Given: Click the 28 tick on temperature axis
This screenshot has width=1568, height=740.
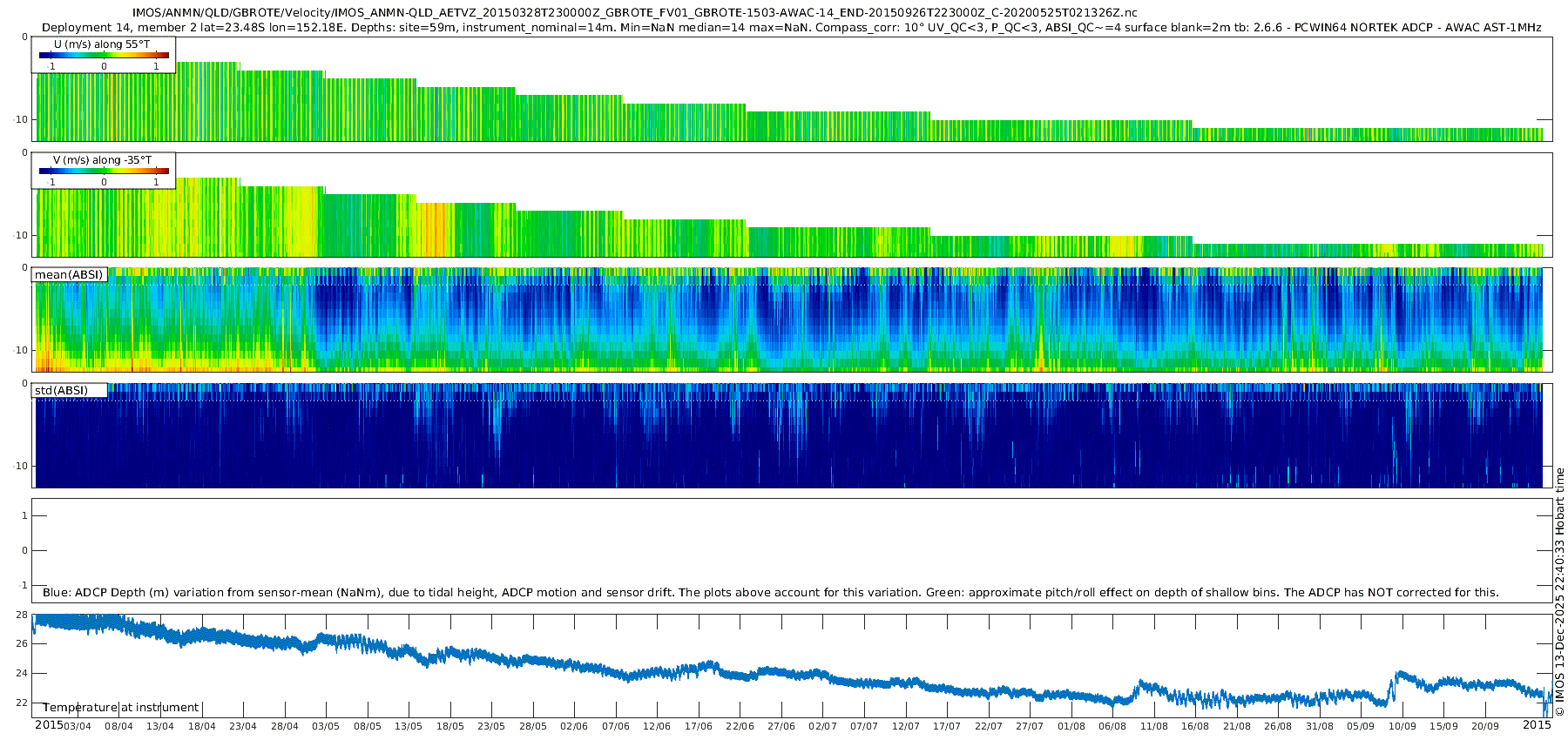Looking at the screenshot, I should 22,615.
